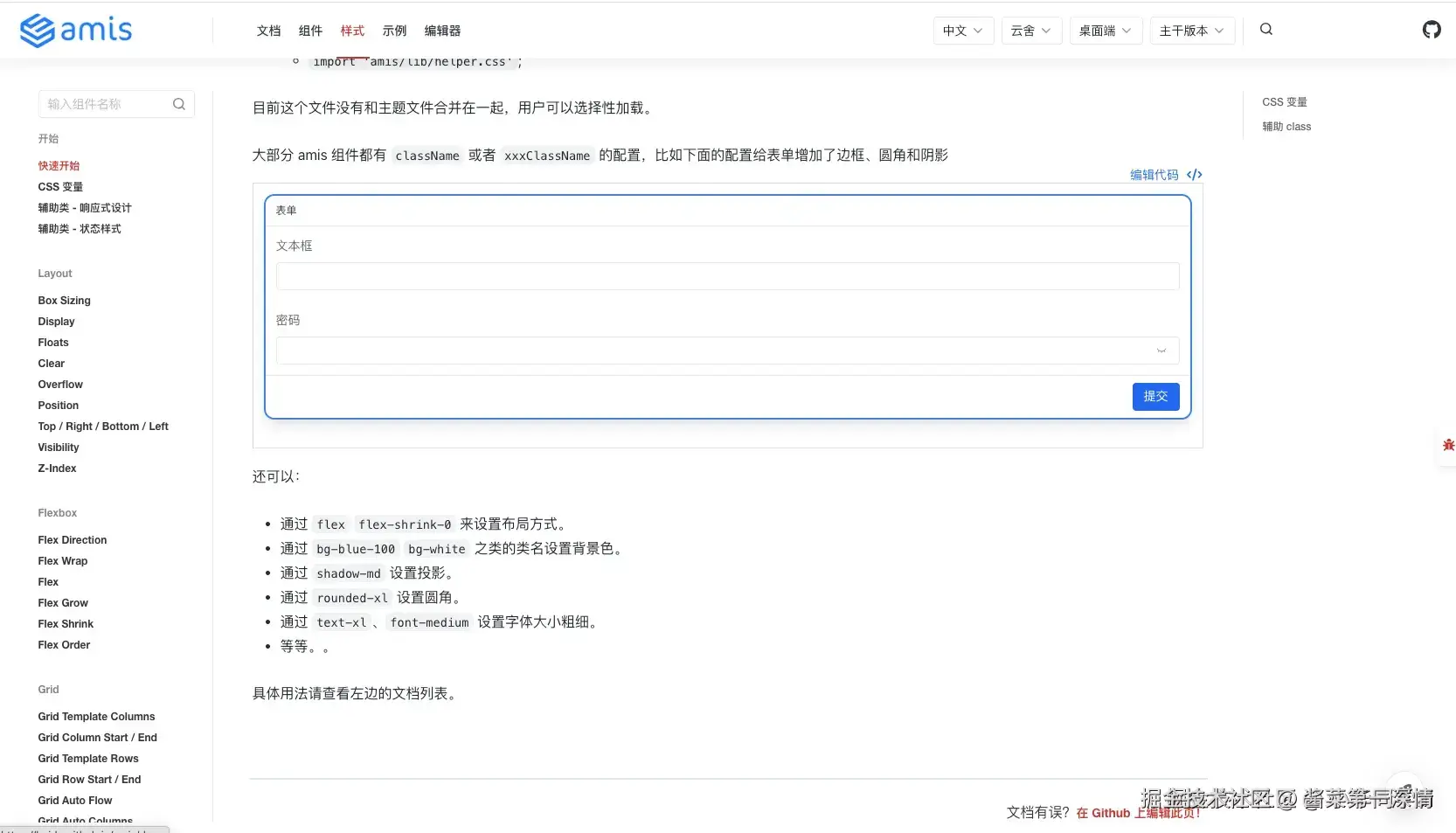Screen dimensions: 1456x833
Task: Open Flex Order doc page
Action: 64,645
